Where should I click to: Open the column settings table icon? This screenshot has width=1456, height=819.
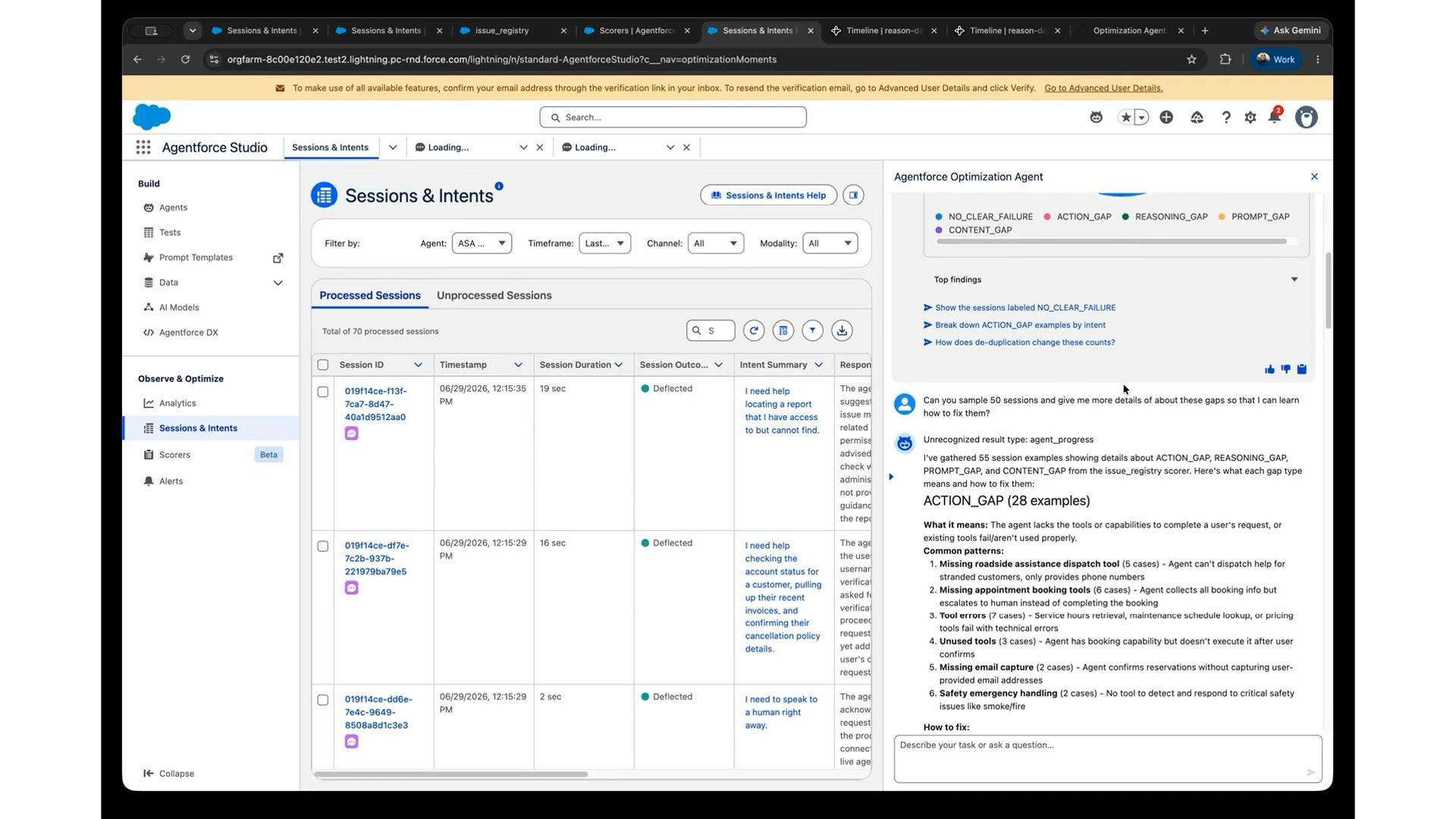point(783,331)
